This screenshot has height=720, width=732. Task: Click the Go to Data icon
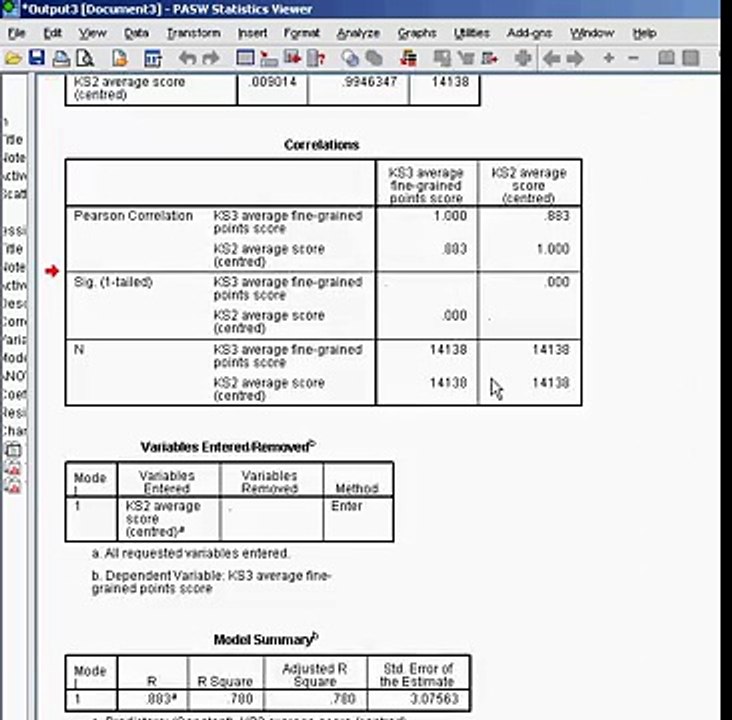coord(245,58)
